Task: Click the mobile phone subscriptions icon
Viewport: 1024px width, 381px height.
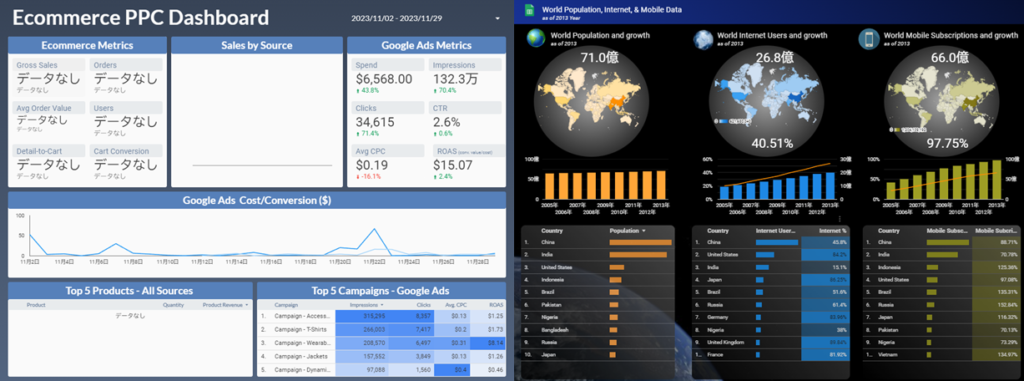Action: (869, 39)
